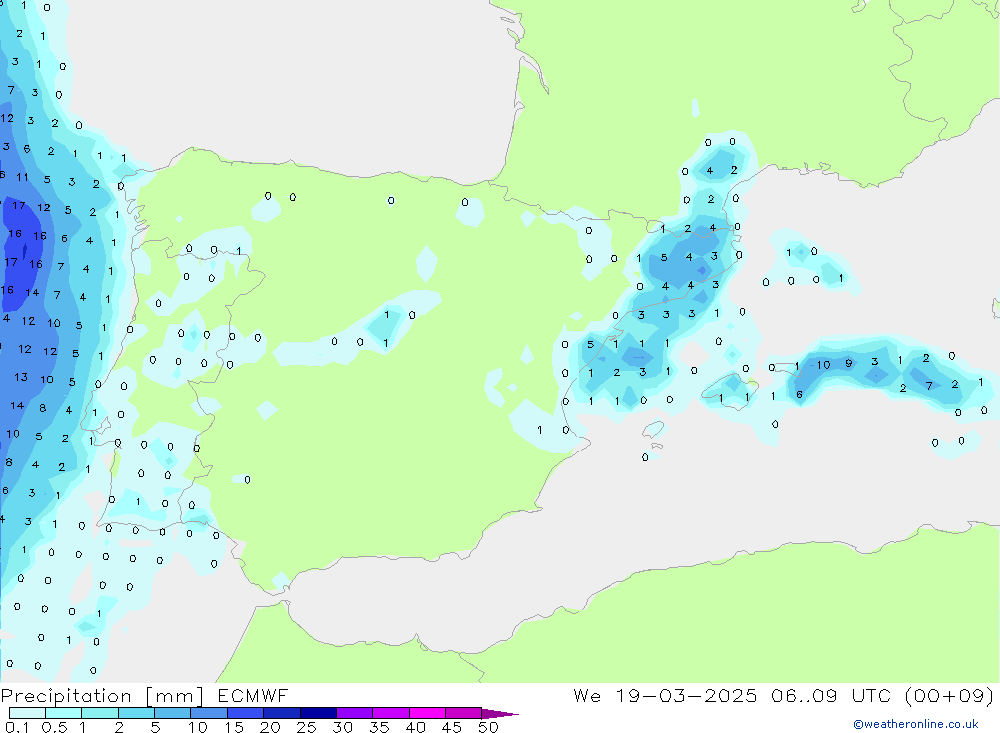Click the '50' legend scale label

[x=488, y=727]
